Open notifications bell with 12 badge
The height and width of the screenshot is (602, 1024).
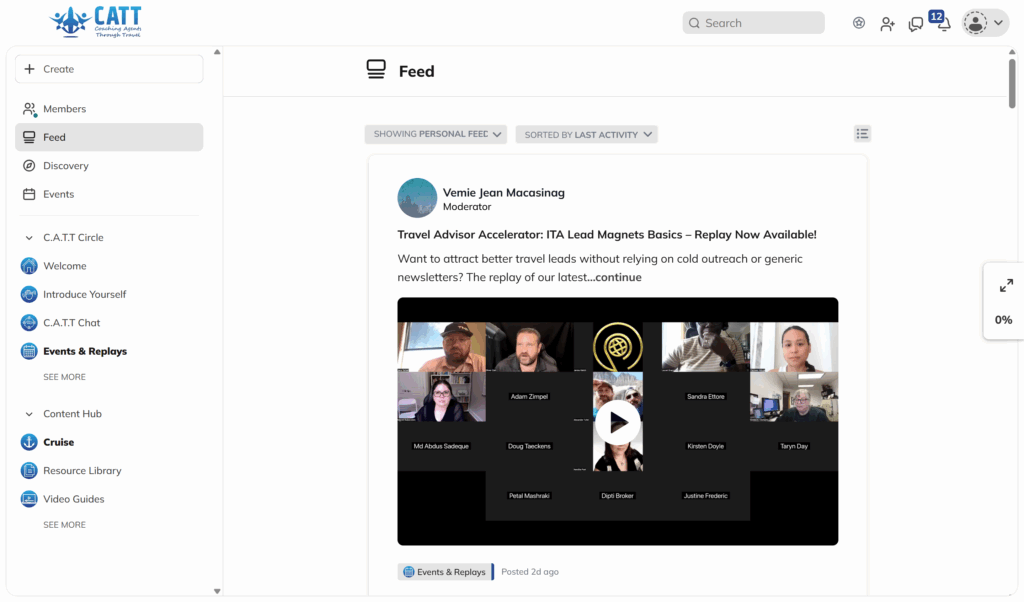942,22
